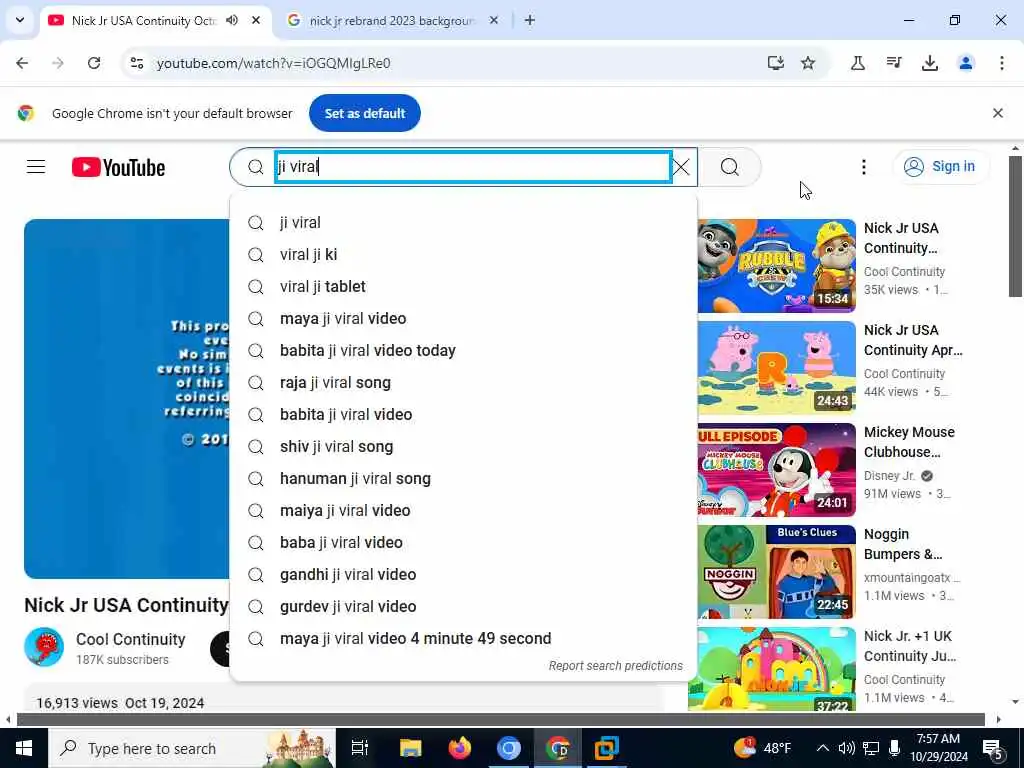Go back with the browser back arrow
Viewport: 1024px width, 768px height.
point(22,63)
